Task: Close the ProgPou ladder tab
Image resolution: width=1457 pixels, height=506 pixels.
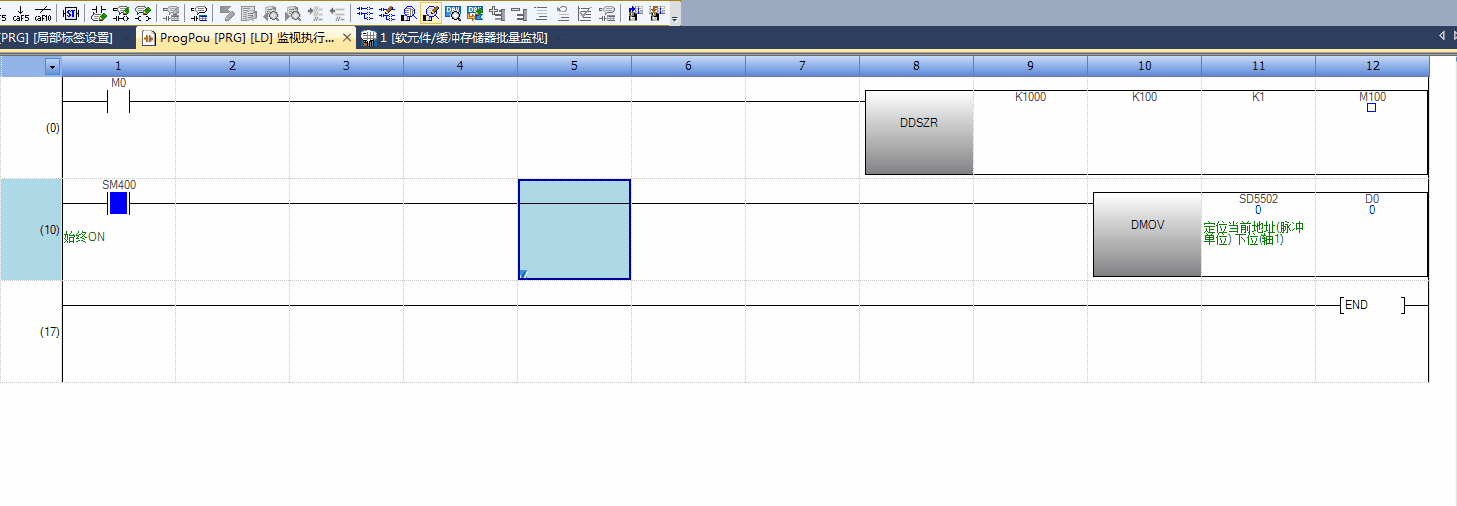Action: [x=347, y=38]
